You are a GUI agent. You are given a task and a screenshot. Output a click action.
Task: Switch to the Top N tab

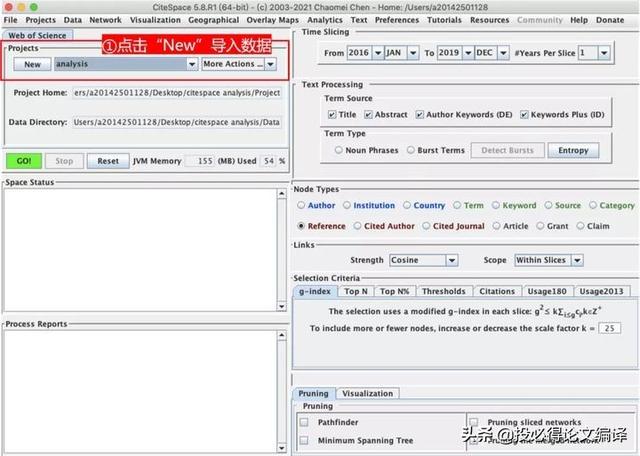point(356,291)
